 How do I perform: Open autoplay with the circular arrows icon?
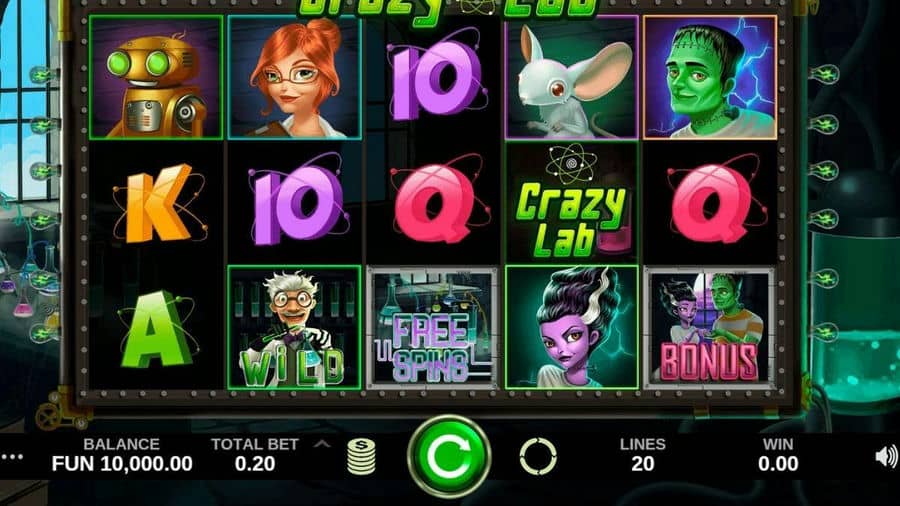point(538,457)
